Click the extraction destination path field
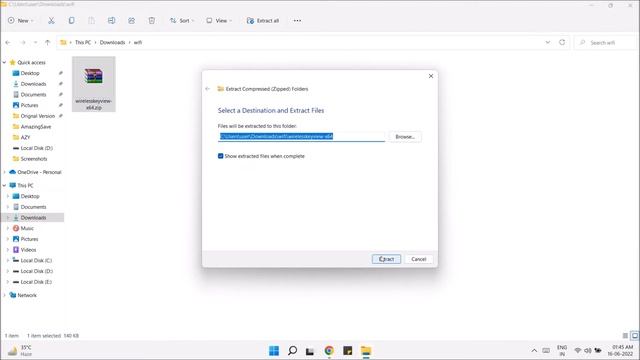The image size is (640, 360). pyautogui.click(x=301, y=136)
